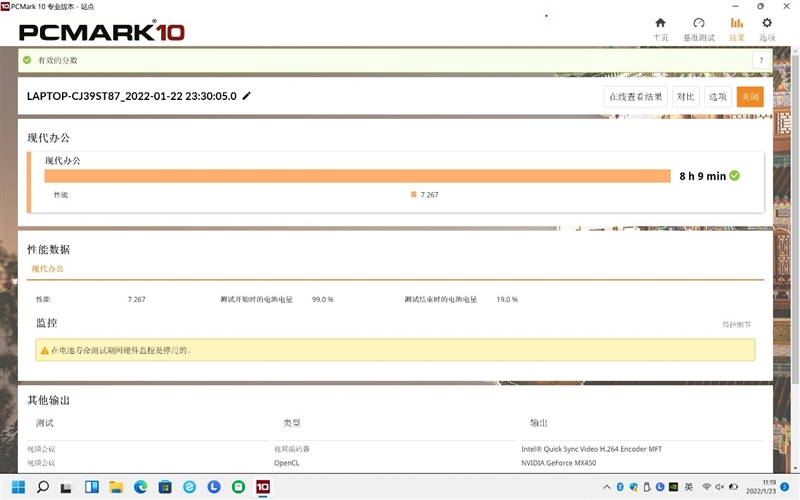800x500 pixels.
Task: Click the battery tray icon
Action: 733,487
